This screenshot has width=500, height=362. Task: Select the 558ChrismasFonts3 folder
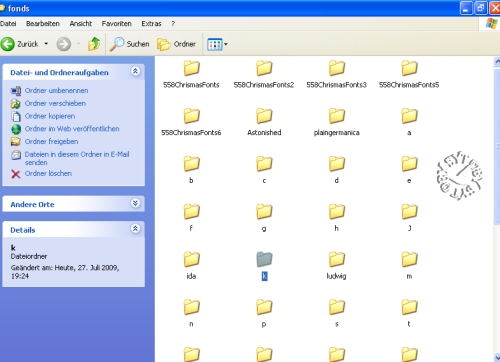(x=337, y=74)
